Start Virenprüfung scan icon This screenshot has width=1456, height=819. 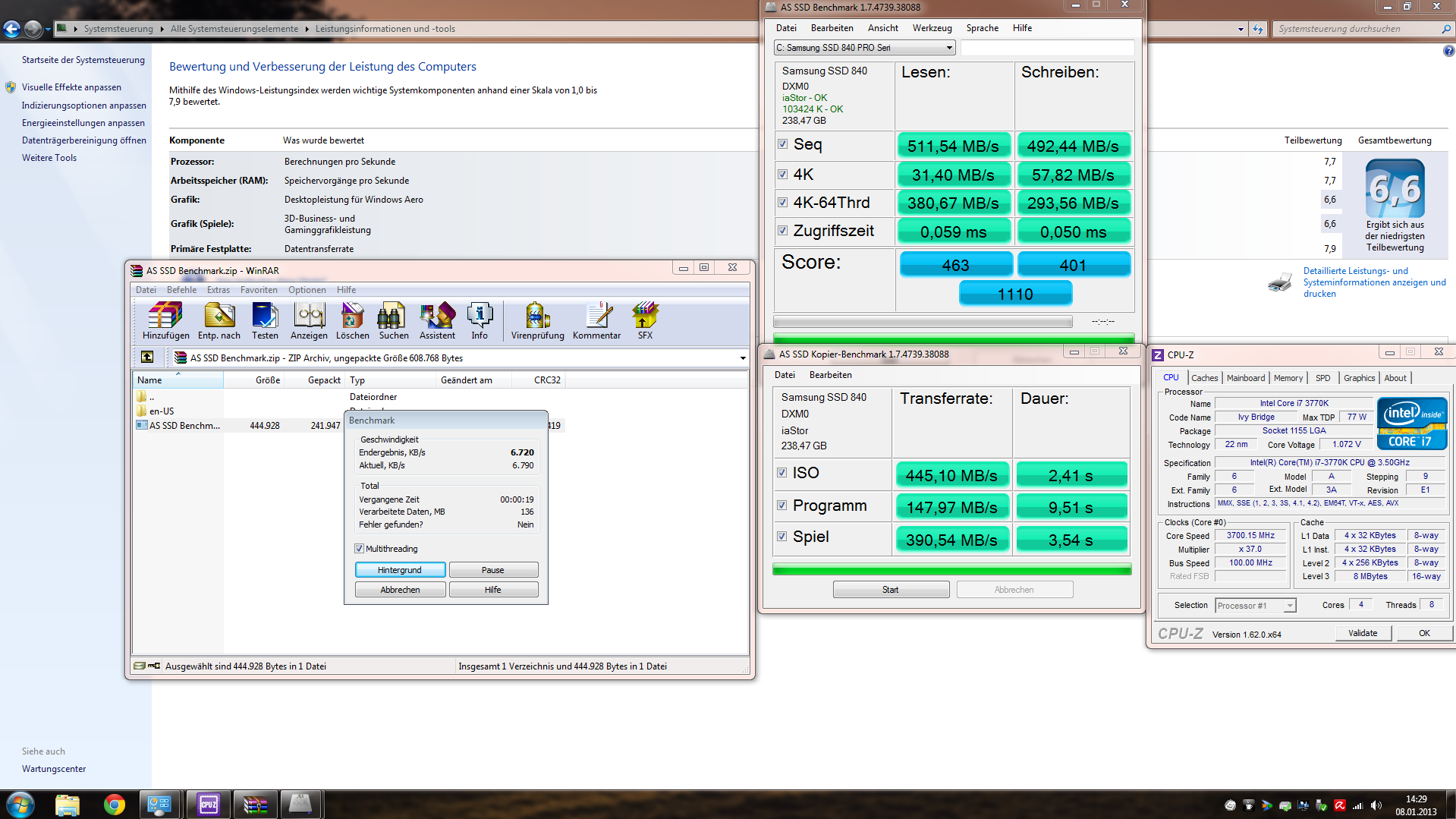[537, 321]
